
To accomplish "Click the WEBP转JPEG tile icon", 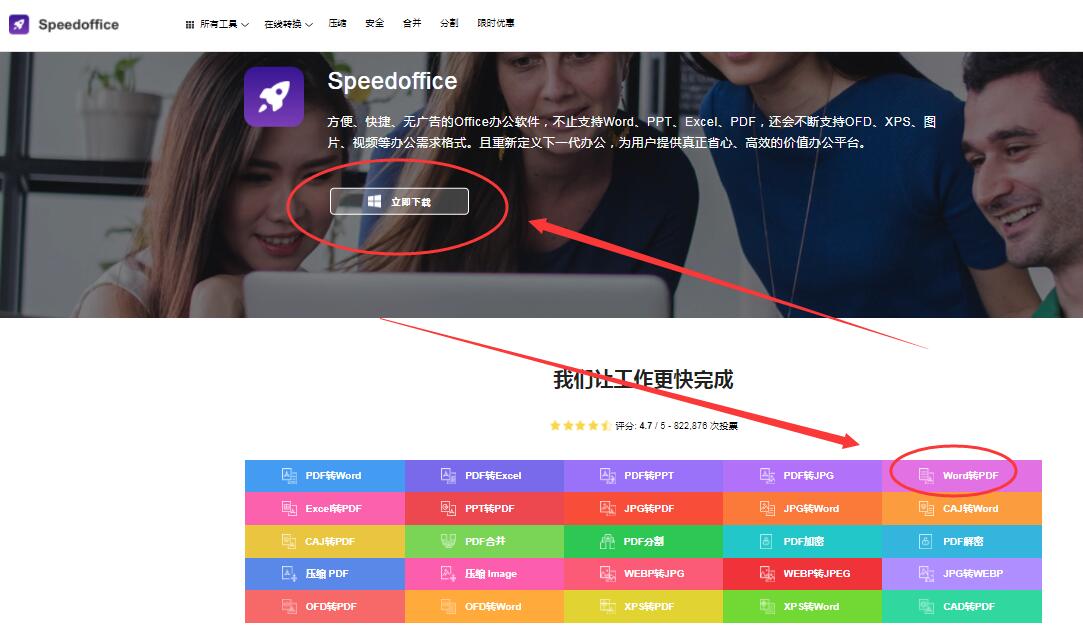I will tap(767, 573).
